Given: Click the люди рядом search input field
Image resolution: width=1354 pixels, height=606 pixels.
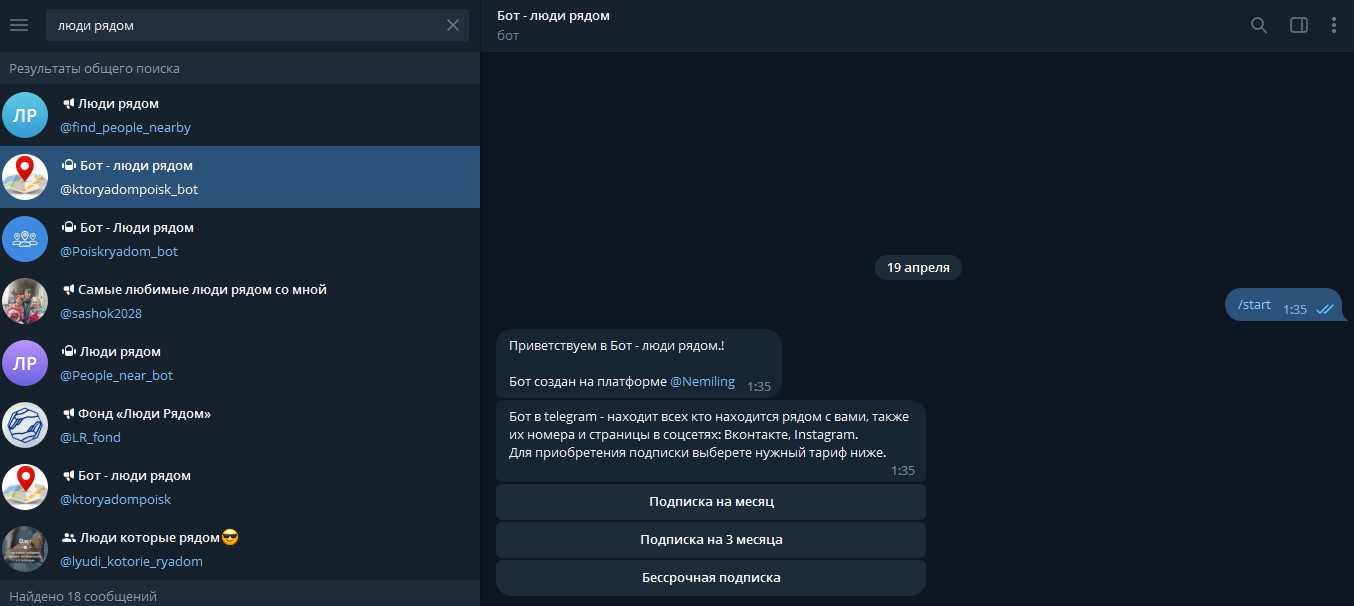Looking at the screenshot, I should 245,25.
